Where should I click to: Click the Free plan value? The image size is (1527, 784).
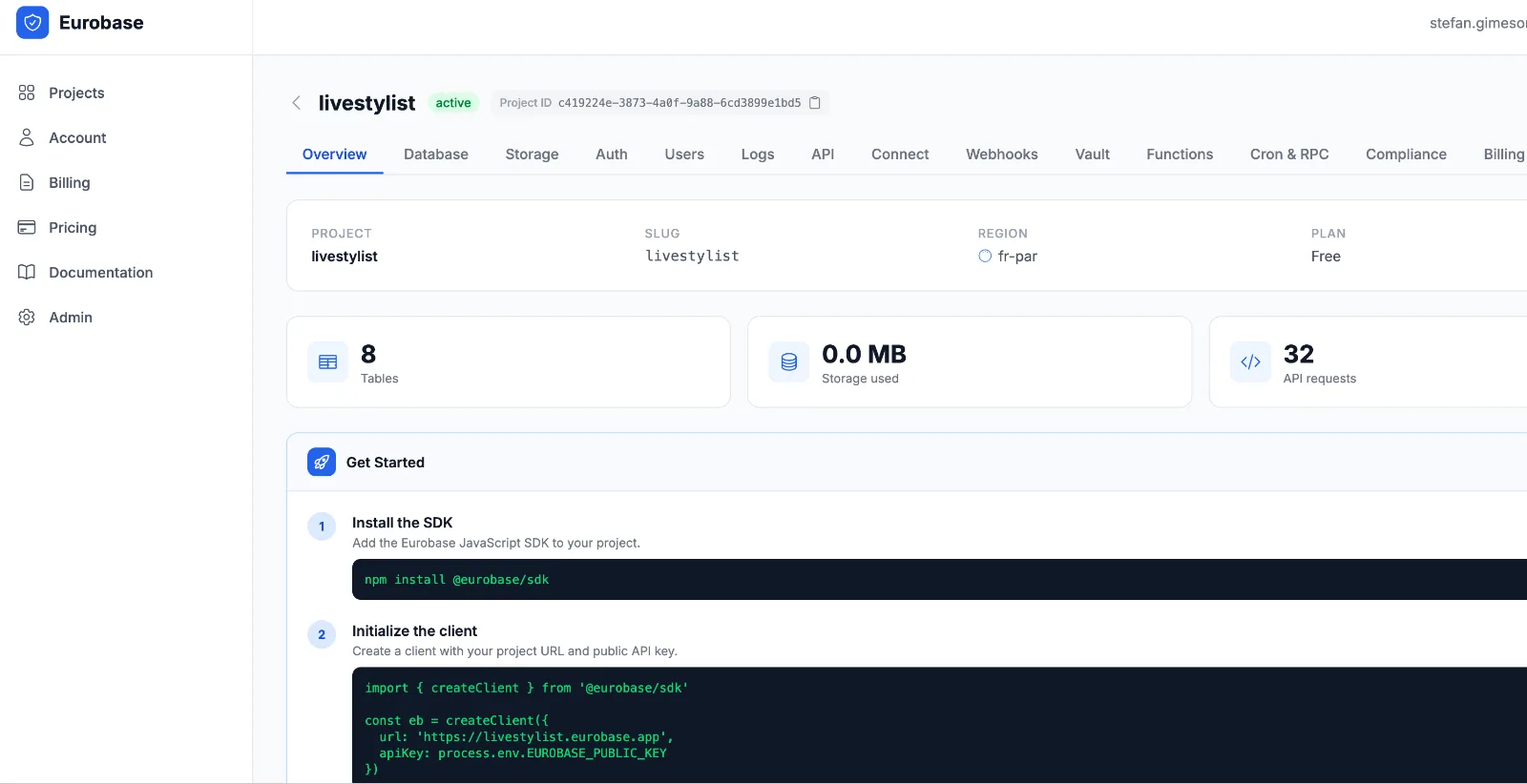1326,257
